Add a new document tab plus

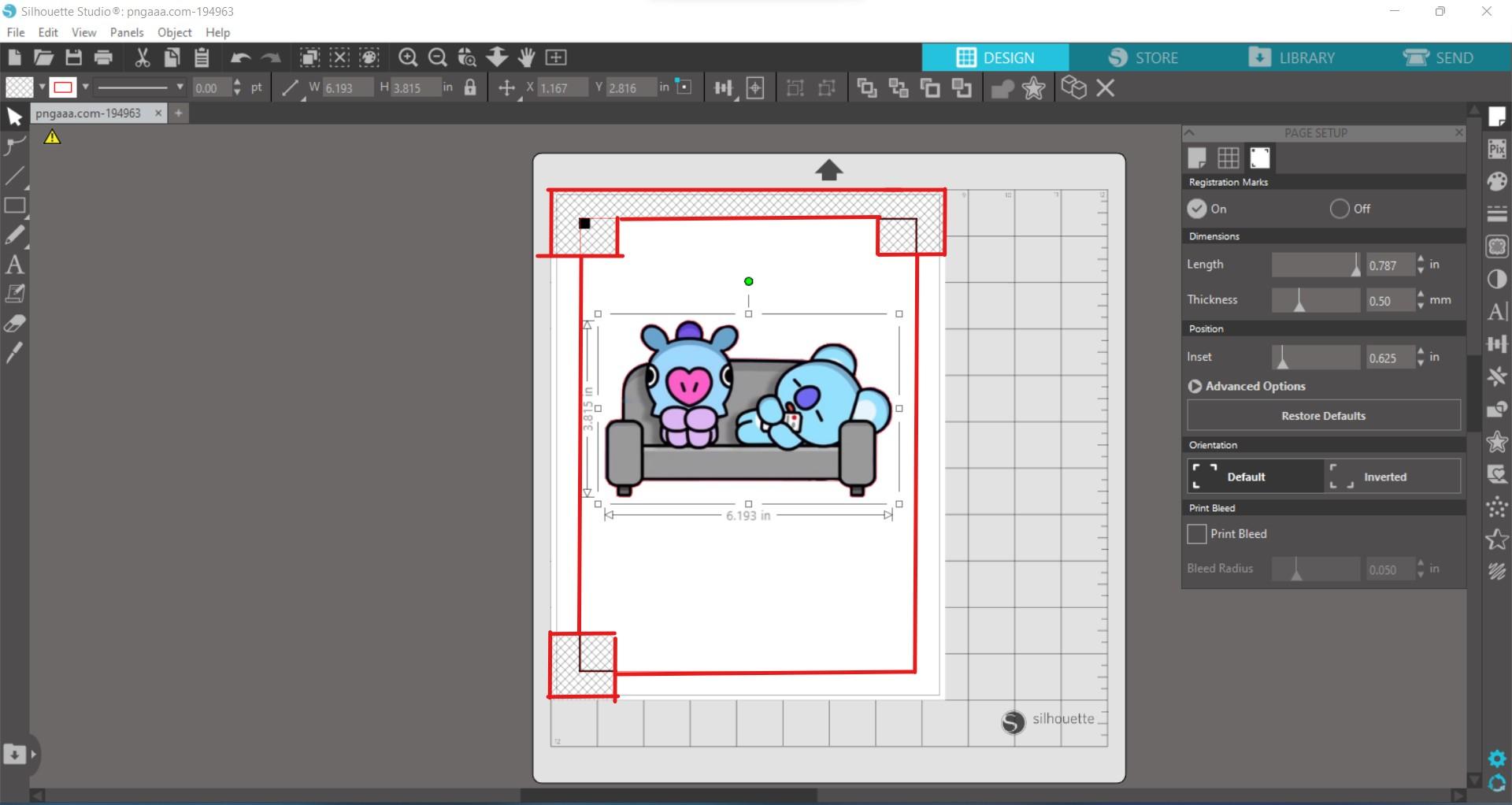179,113
